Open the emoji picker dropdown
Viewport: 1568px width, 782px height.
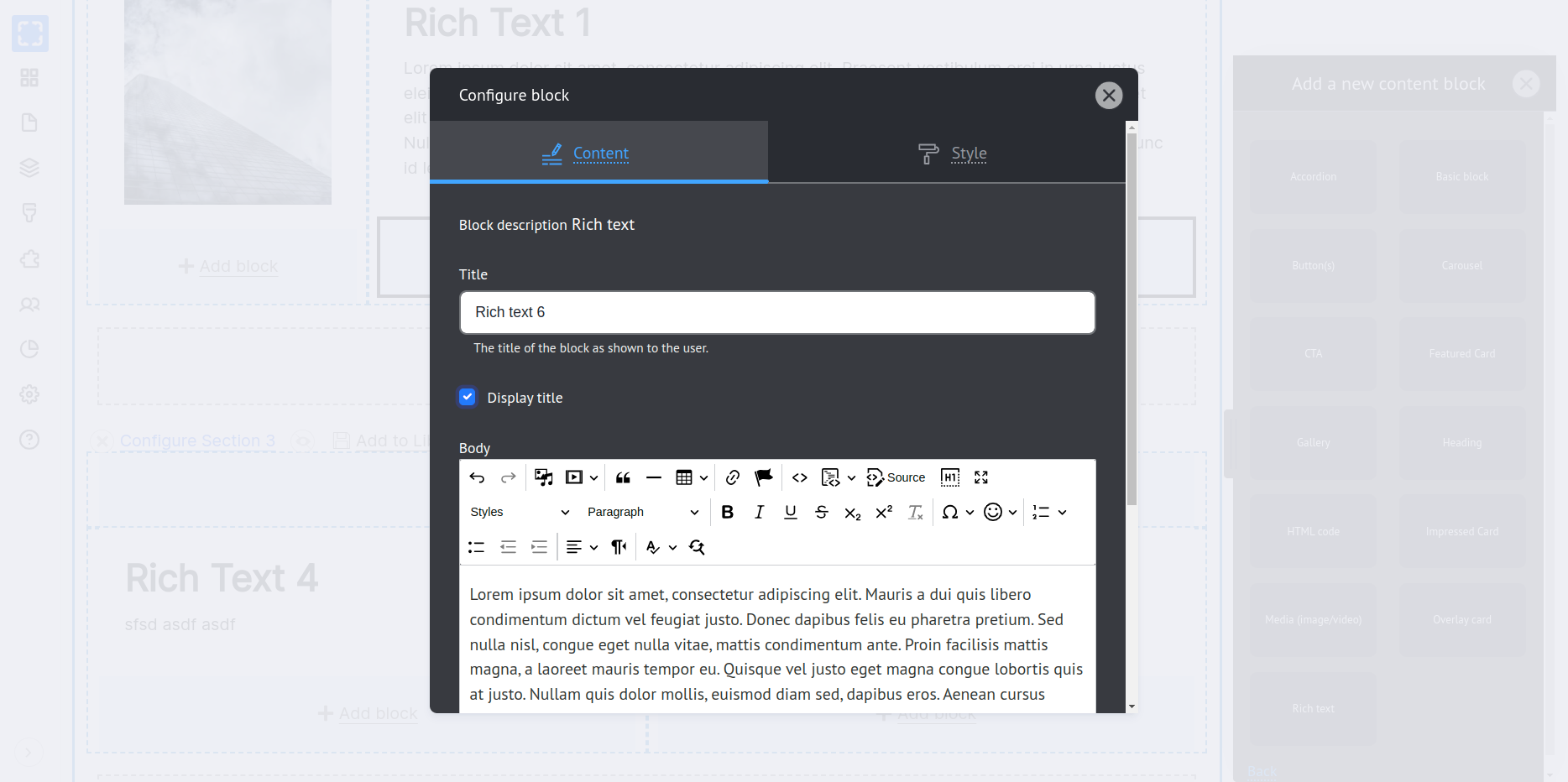click(1001, 512)
